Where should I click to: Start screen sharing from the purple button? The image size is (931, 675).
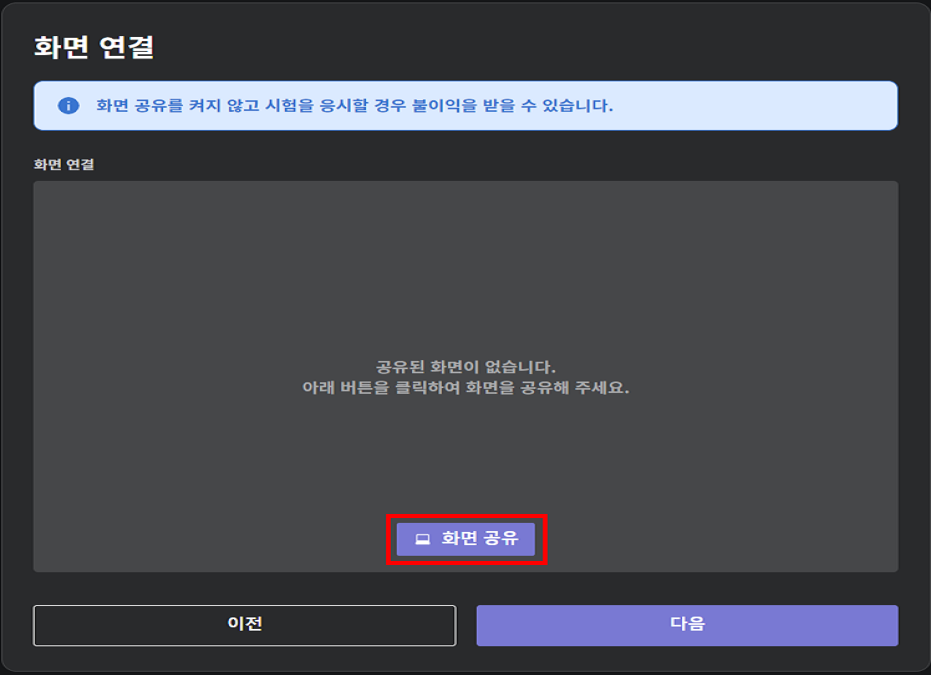click(x=466, y=539)
